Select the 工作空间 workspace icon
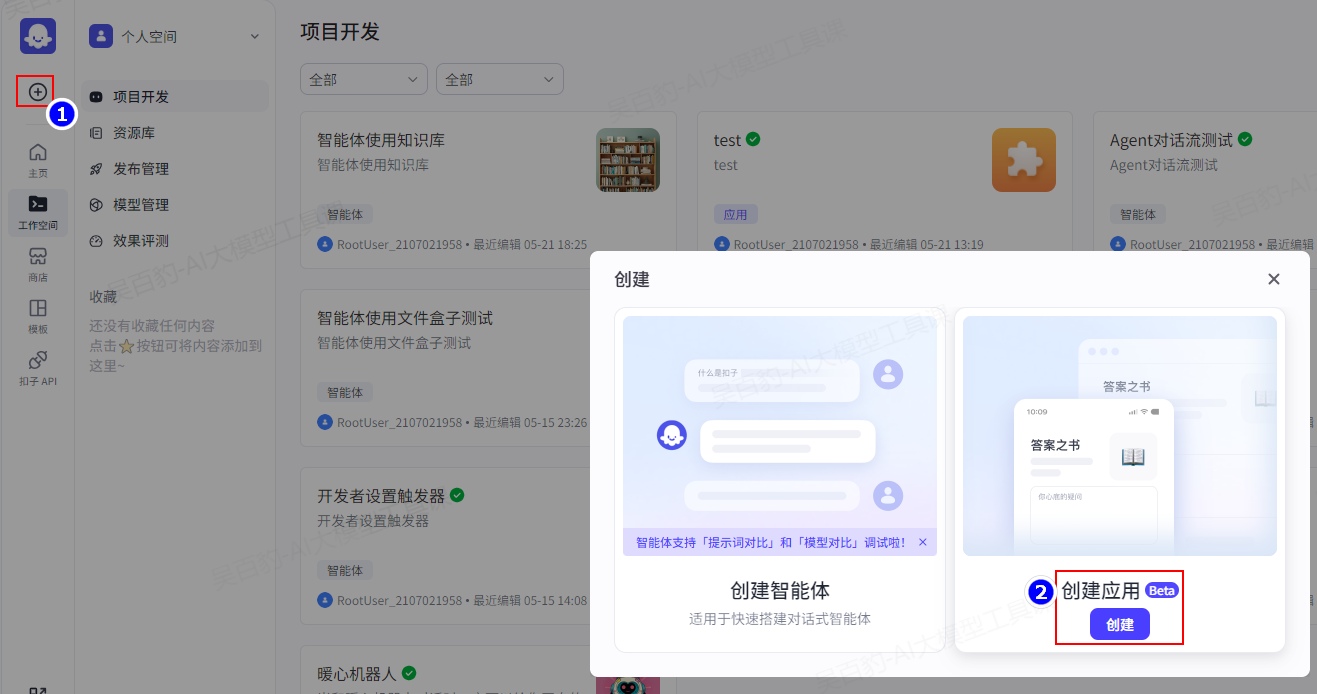1317x694 pixels. [x=38, y=211]
